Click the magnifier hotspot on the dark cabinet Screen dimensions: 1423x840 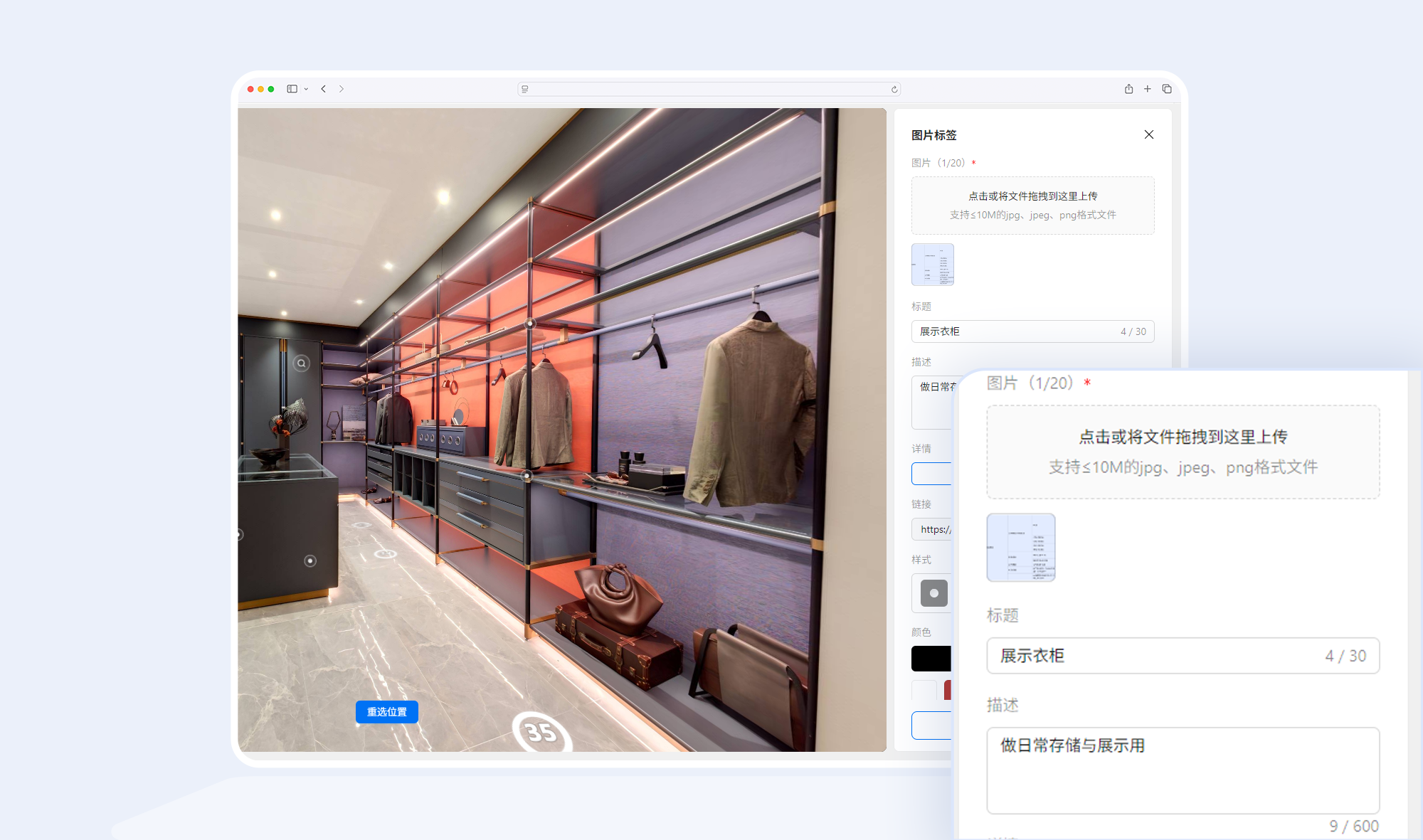pyautogui.click(x=302, y=363)
